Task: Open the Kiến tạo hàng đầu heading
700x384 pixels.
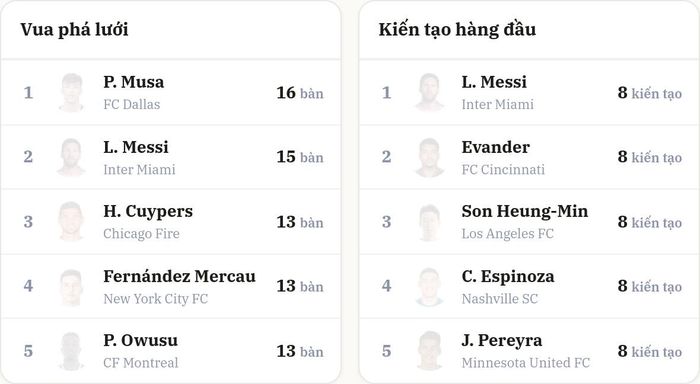Action: (x=457, y=29)
